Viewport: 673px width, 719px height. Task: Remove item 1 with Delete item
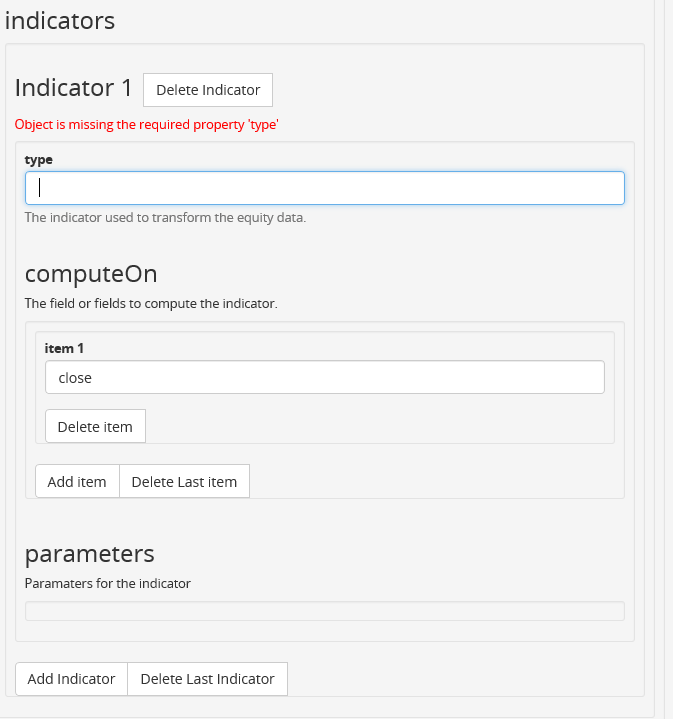click(x=95, y=426)
